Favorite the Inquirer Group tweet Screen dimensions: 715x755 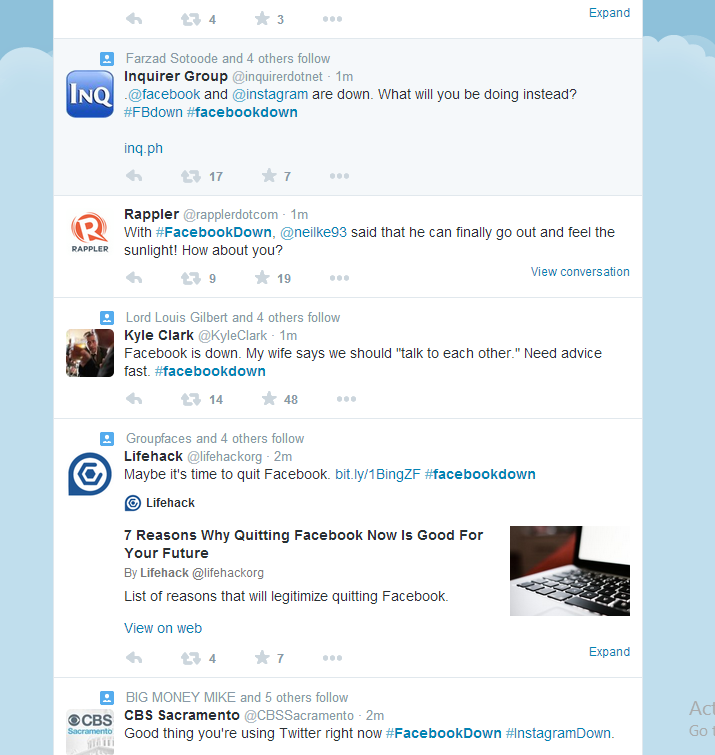click(269, 176)
